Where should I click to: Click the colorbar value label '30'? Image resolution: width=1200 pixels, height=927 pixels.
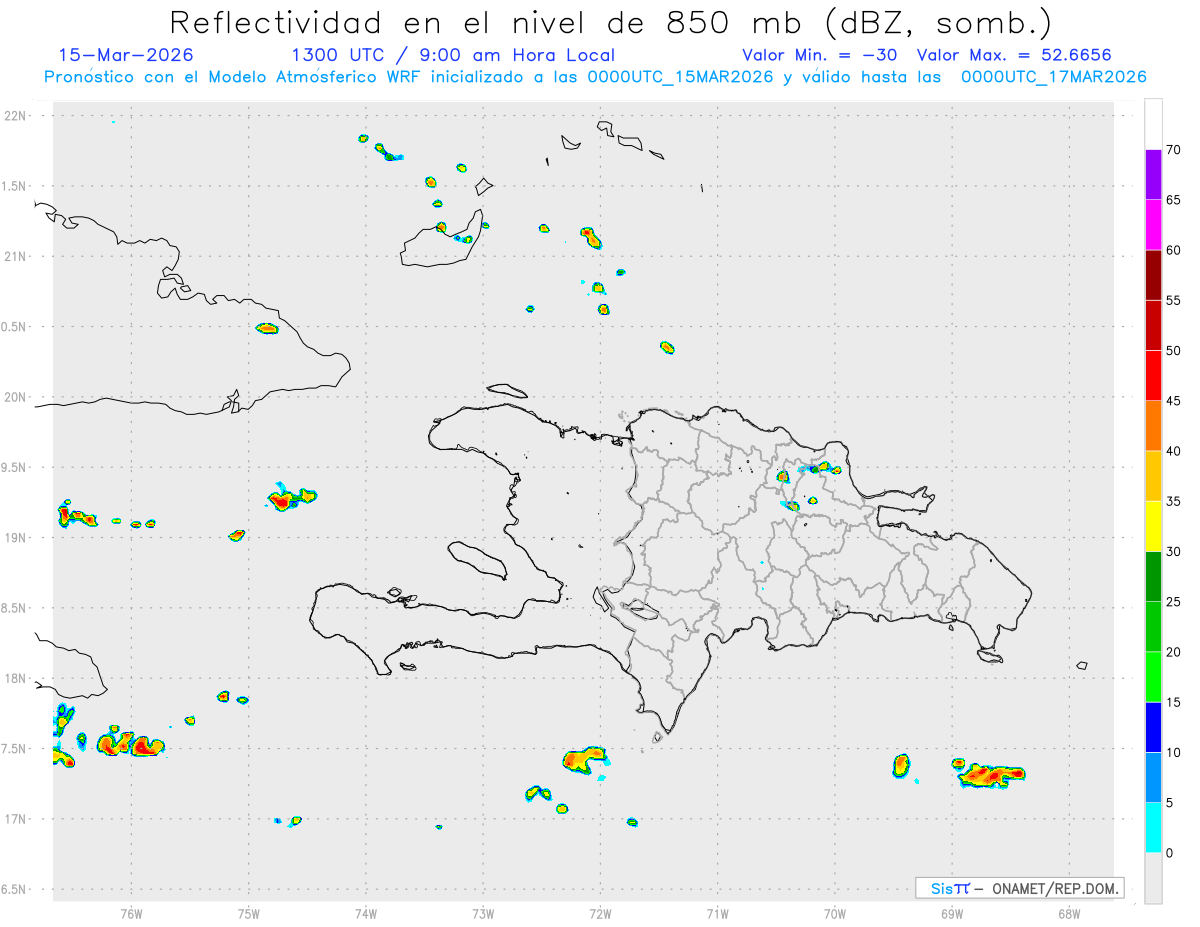click(1174, 552)
